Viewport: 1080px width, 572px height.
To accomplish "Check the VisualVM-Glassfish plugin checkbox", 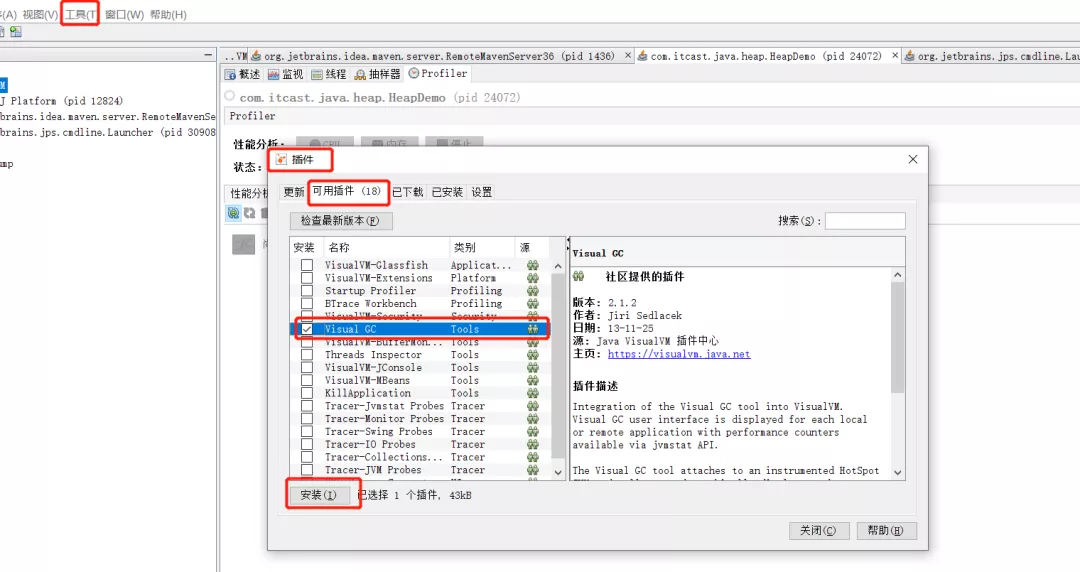I will click(307, 265).
